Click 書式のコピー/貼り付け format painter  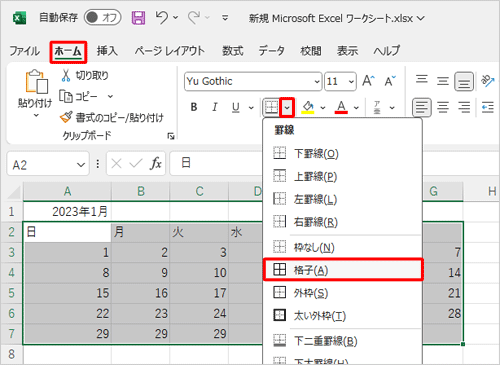click(112, 117)
